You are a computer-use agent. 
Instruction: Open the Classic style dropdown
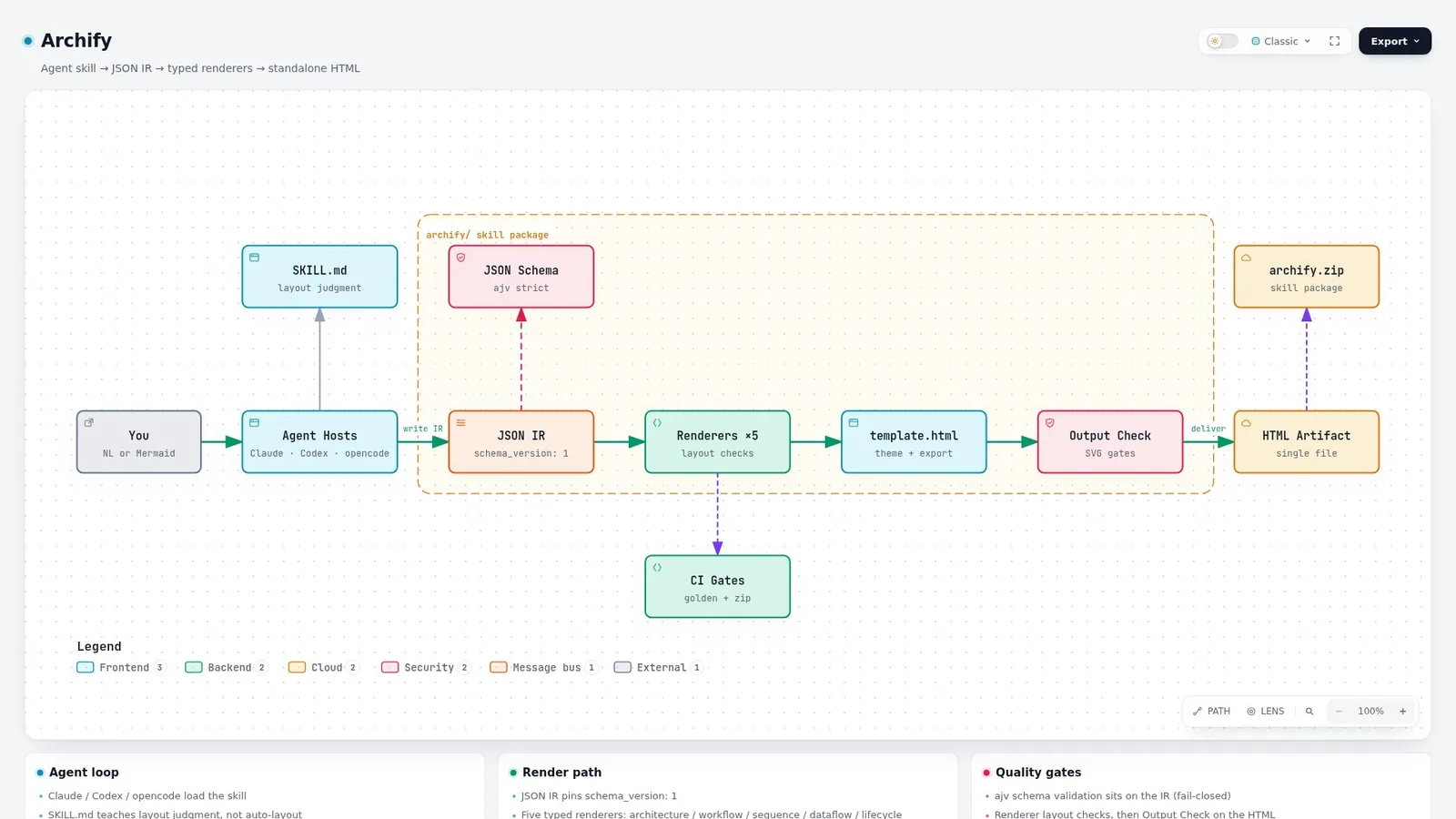click(x=1281, y=41)
